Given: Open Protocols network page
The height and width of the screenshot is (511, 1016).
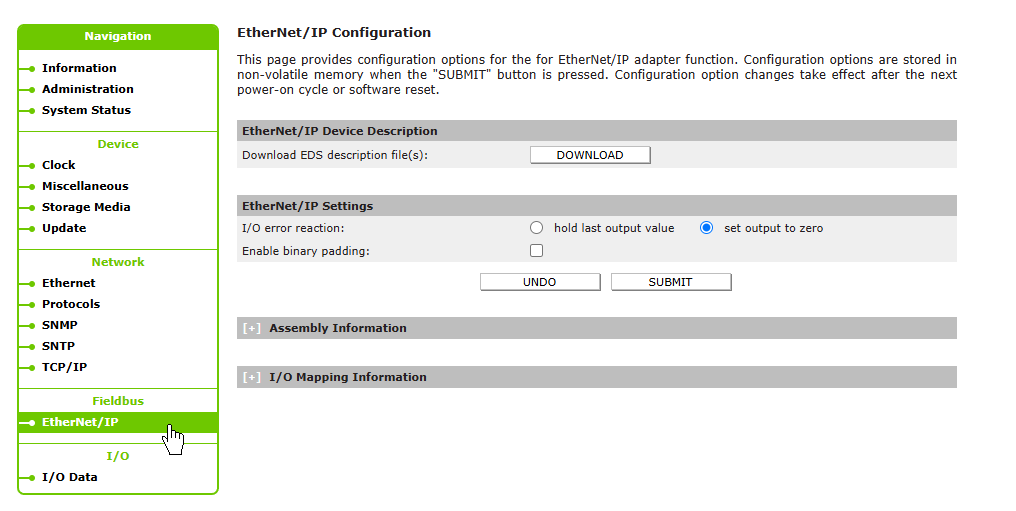Looking at the screenshot, I should [x=71, y=304].
